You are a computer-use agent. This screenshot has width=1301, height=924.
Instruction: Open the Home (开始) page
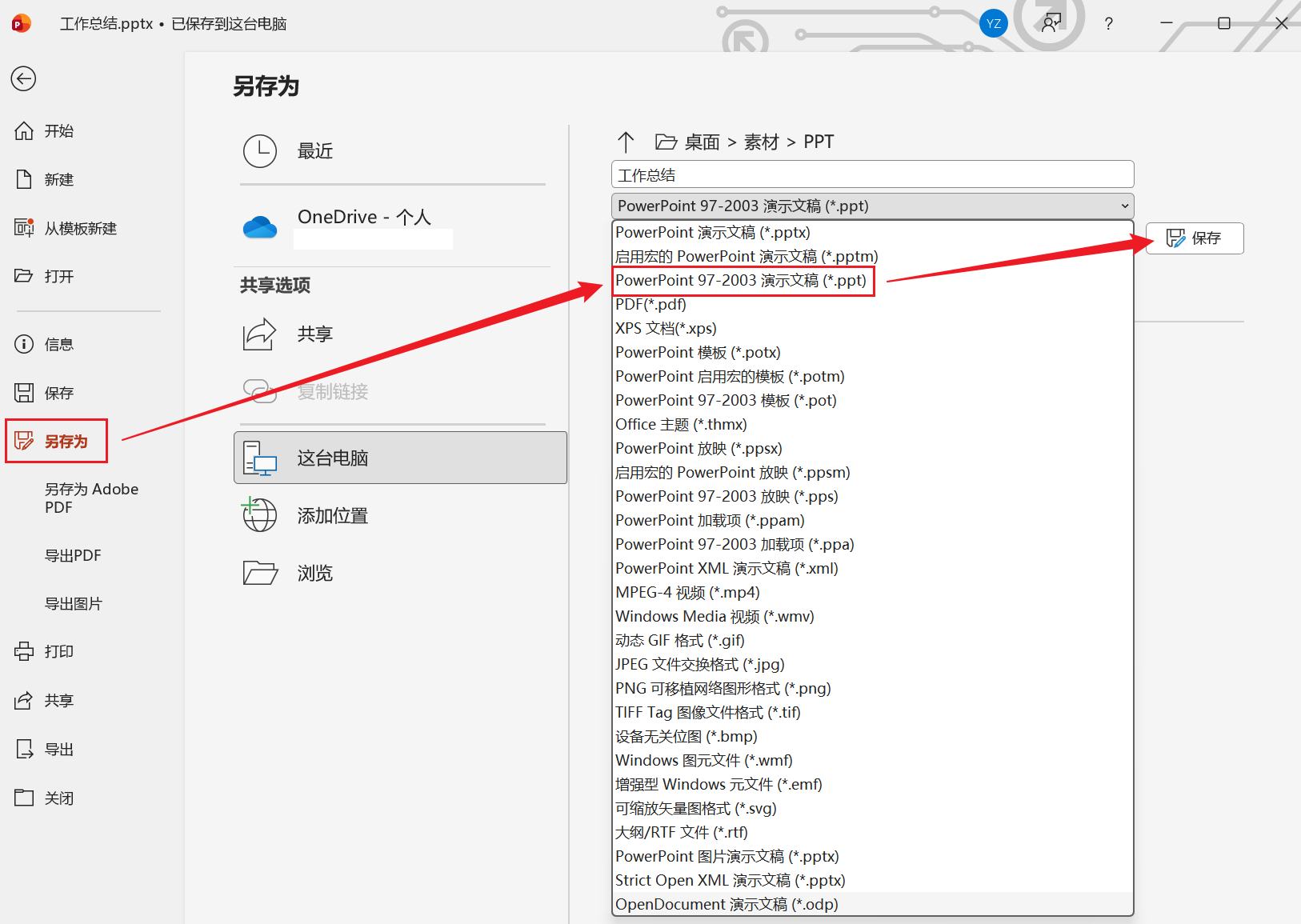[45, 131]
